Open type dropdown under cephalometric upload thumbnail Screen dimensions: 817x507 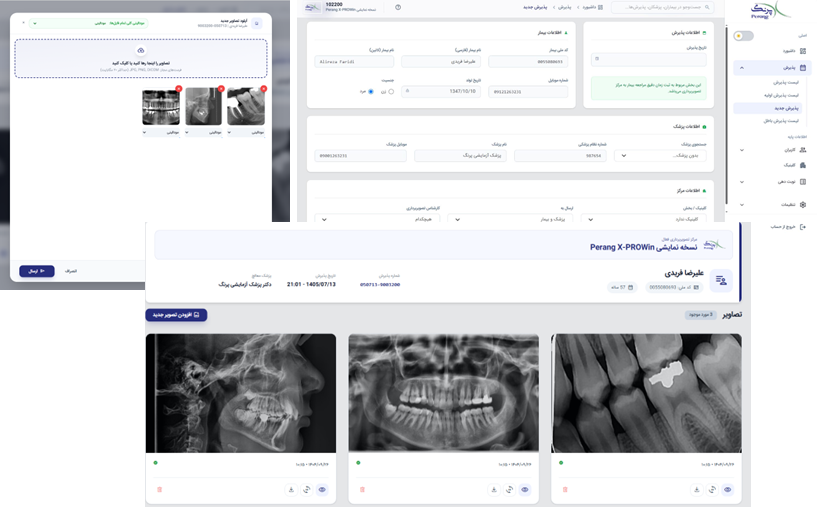tap(204, 132)
